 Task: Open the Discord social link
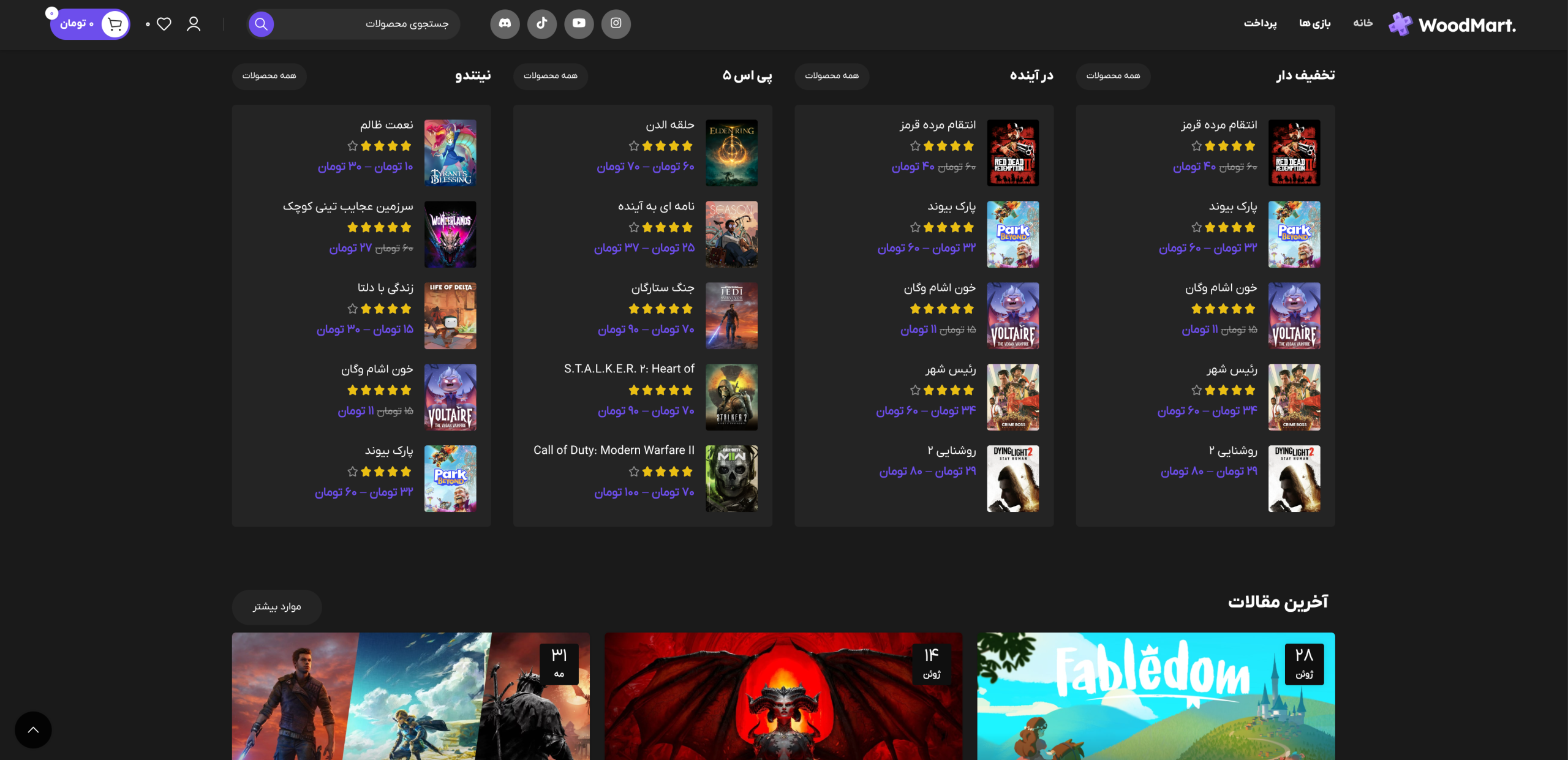tap(505, 24)
